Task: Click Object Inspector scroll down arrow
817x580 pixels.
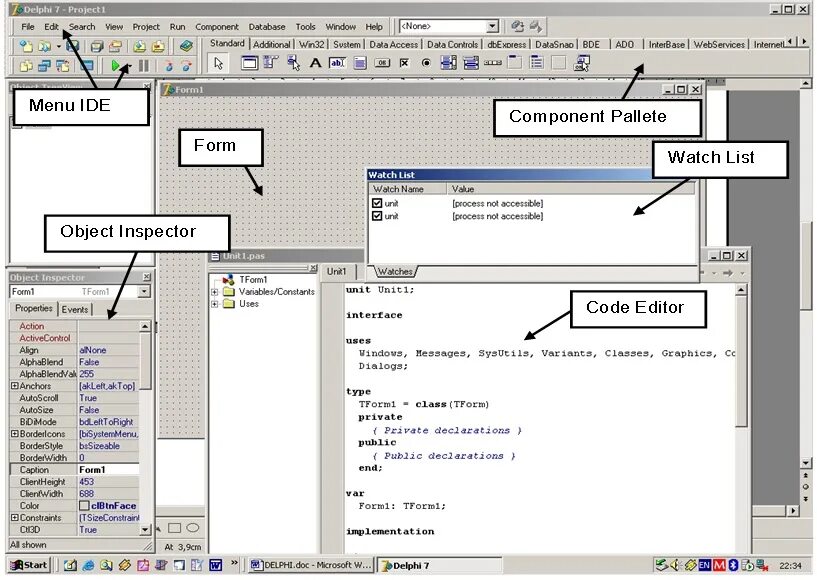Action: 145,529
